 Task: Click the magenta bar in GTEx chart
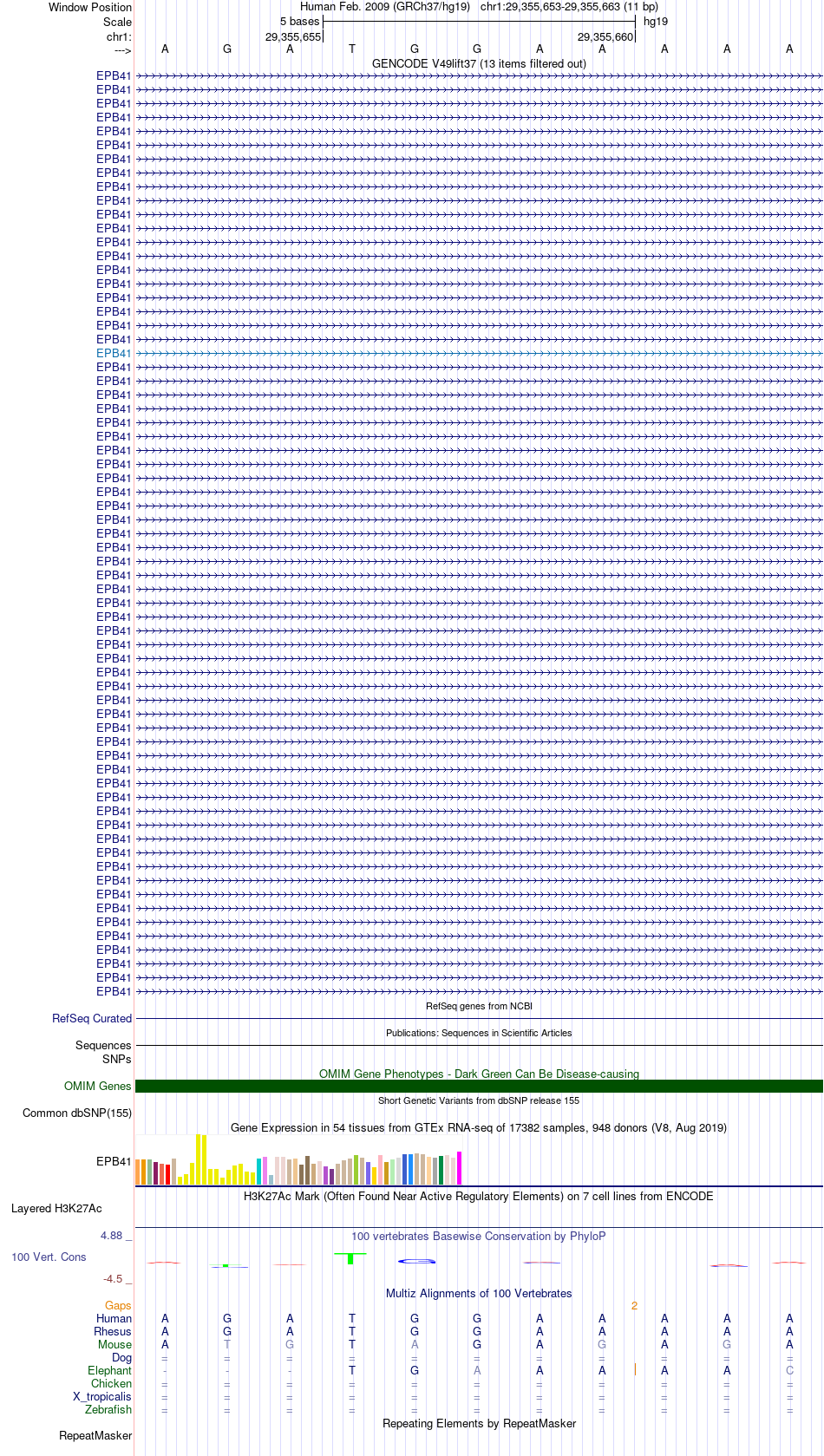460,1168
